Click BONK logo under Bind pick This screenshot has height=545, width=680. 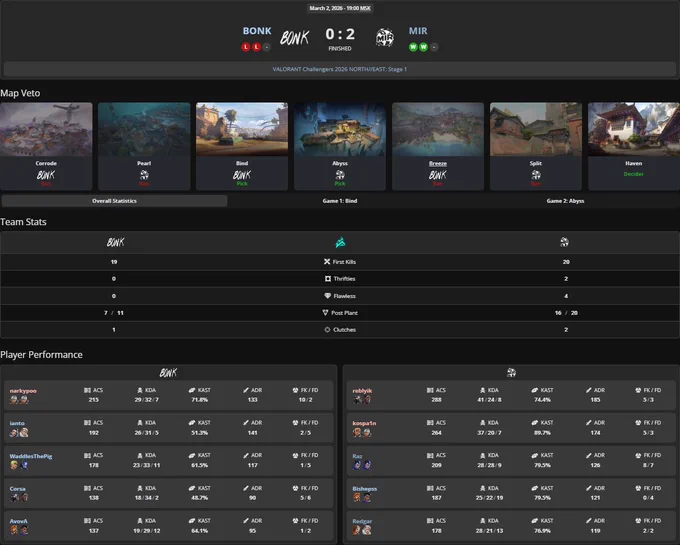(x=242, y=175)
